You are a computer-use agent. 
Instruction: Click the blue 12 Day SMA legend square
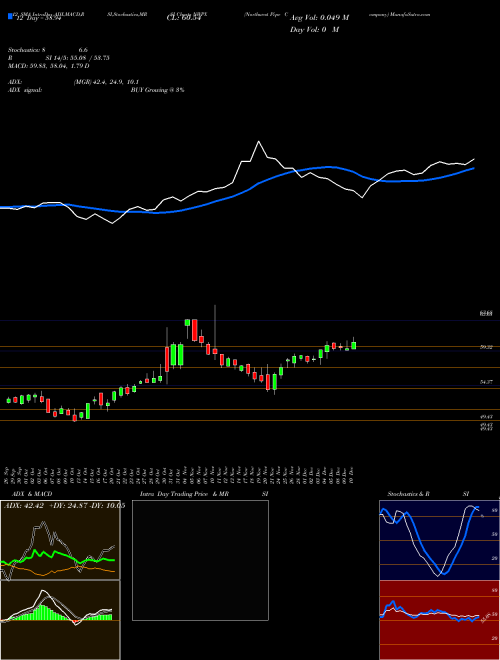click(10, 17)
